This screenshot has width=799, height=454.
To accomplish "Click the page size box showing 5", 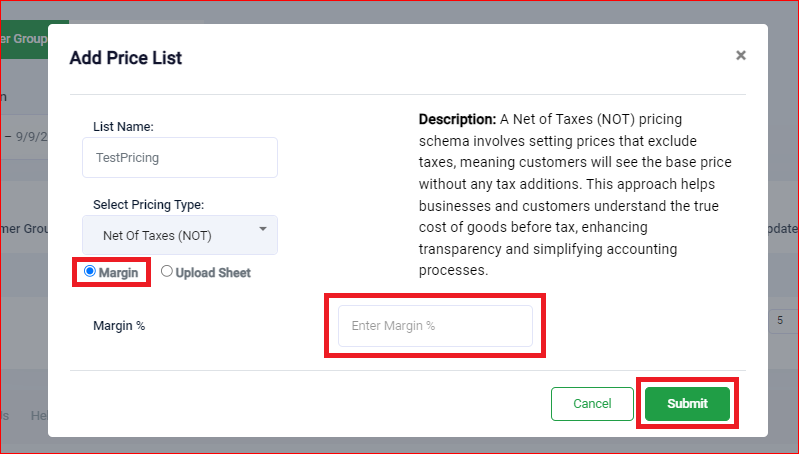I will (x=783, y=321).
